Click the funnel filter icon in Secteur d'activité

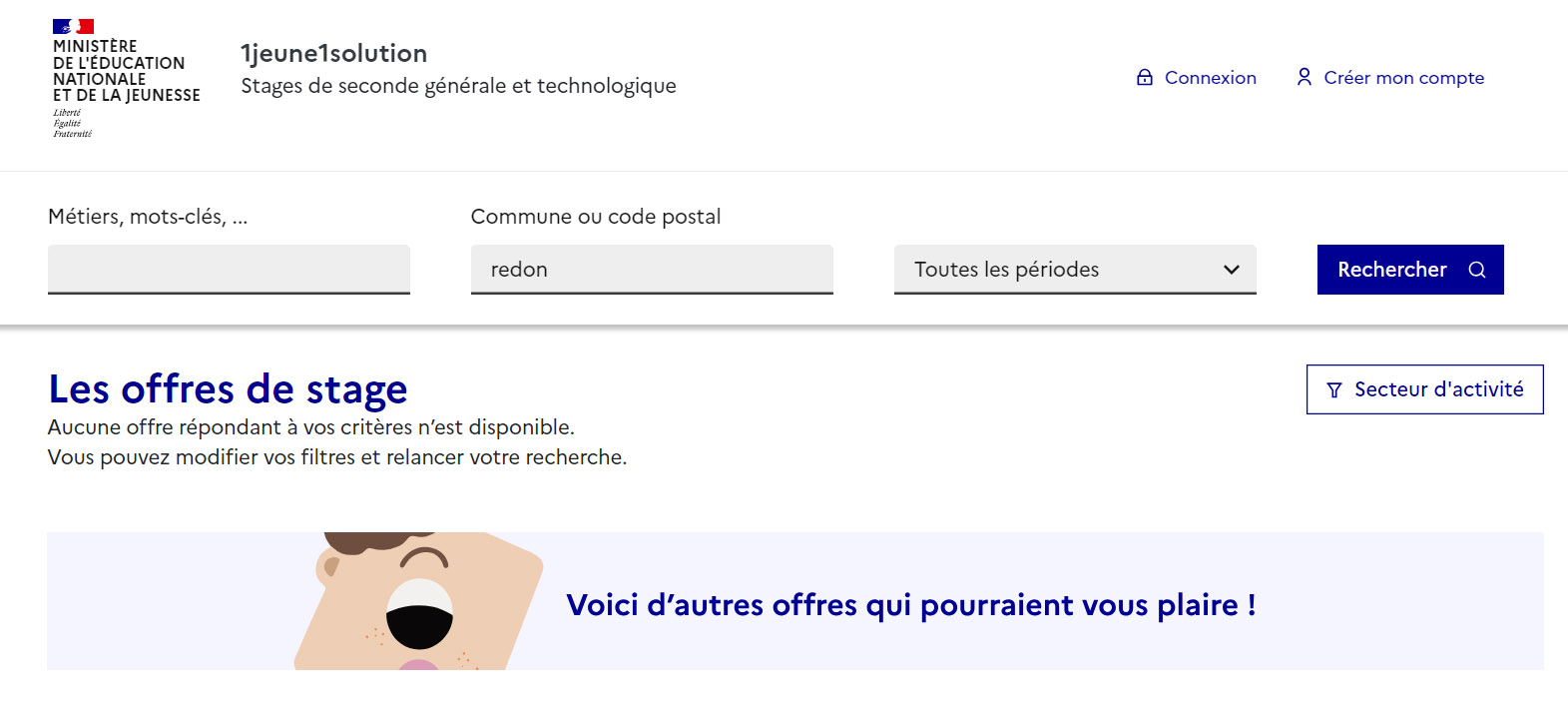coord(1334,390)
